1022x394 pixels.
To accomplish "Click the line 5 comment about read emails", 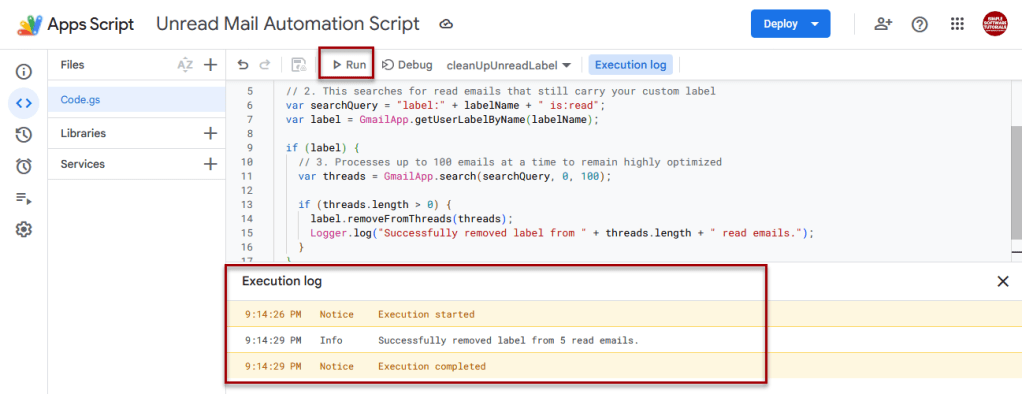I will click(501, 91).
